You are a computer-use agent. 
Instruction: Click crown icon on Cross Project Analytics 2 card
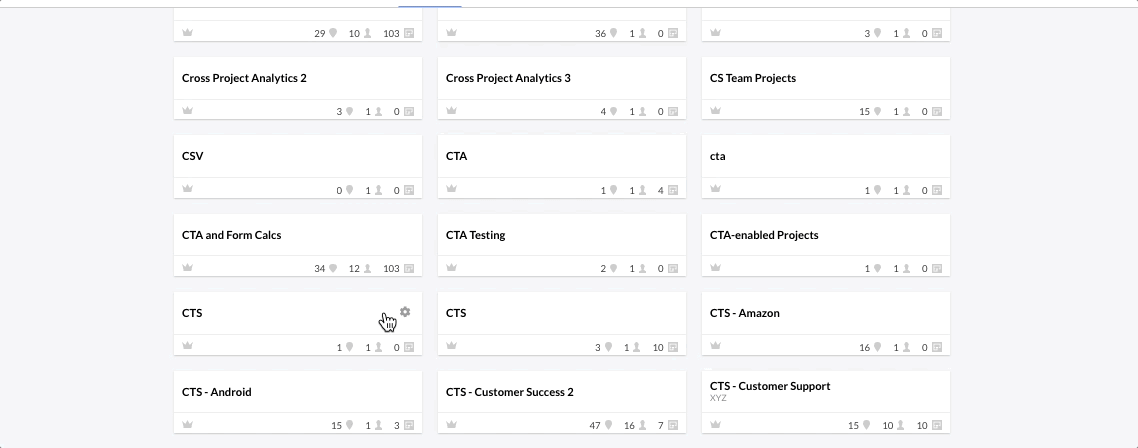pyautogui.click(x=187, y=111)
